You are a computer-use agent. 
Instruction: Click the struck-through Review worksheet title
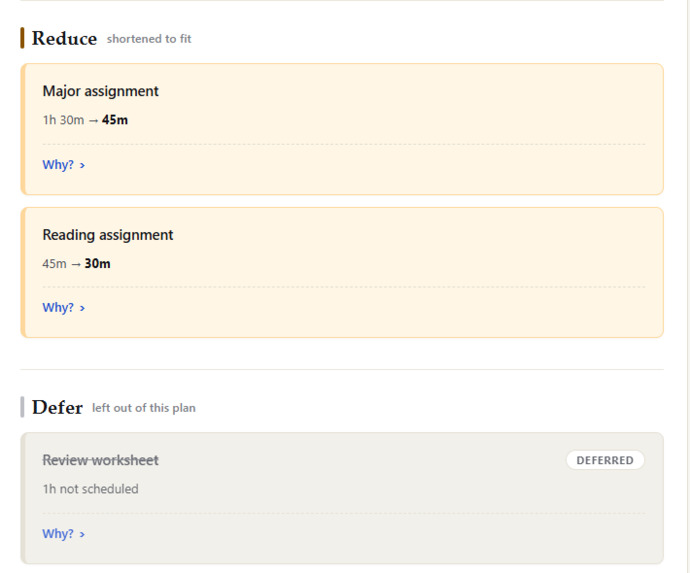[100, 460]
